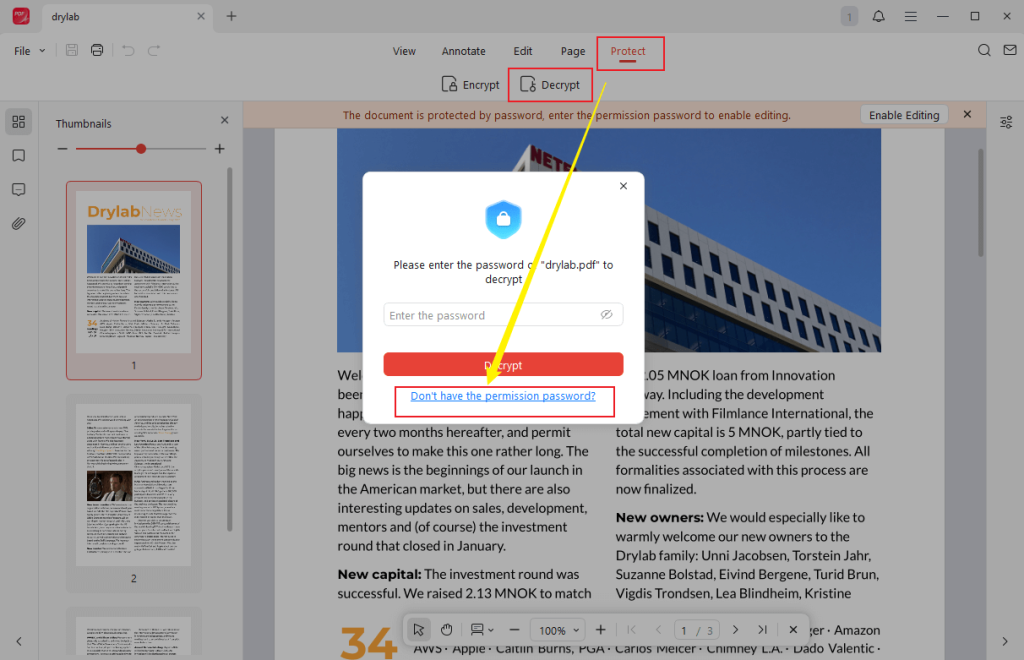Switch to the Annotate tab

pyautogui.click(x=463, y=51)
